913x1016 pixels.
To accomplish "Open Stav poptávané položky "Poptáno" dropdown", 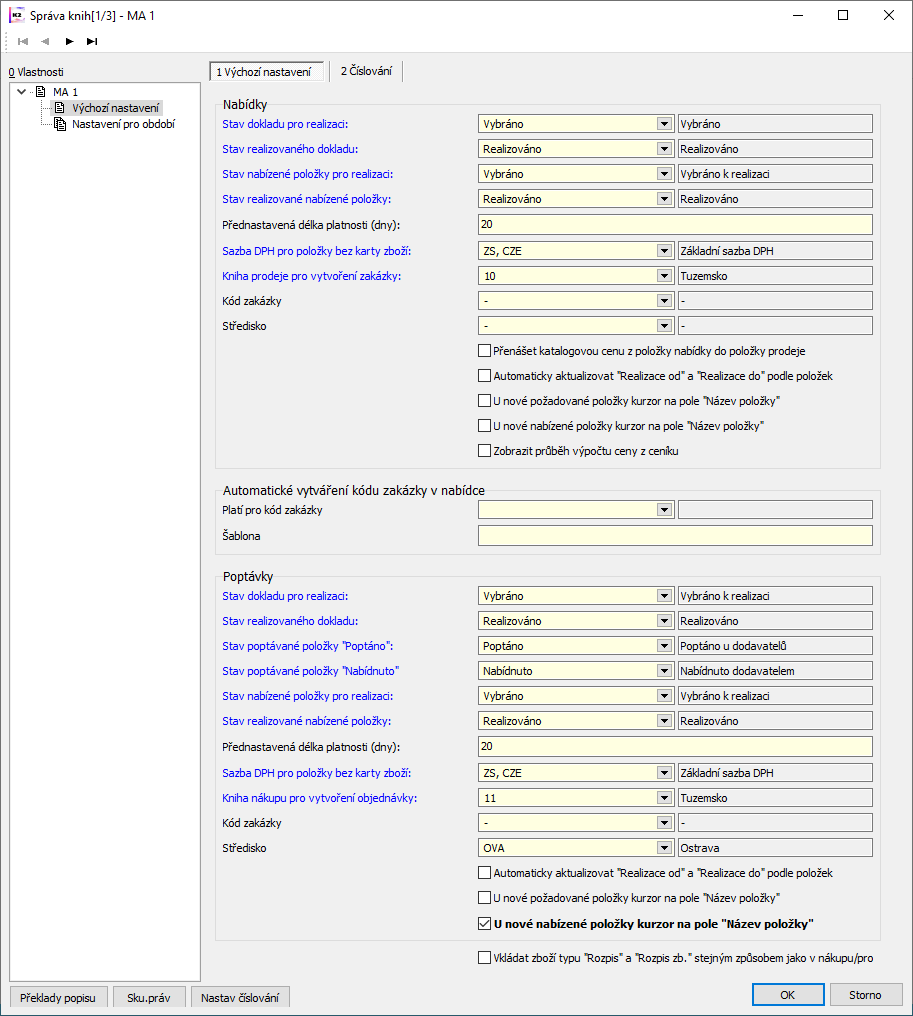I will point(664,646).
